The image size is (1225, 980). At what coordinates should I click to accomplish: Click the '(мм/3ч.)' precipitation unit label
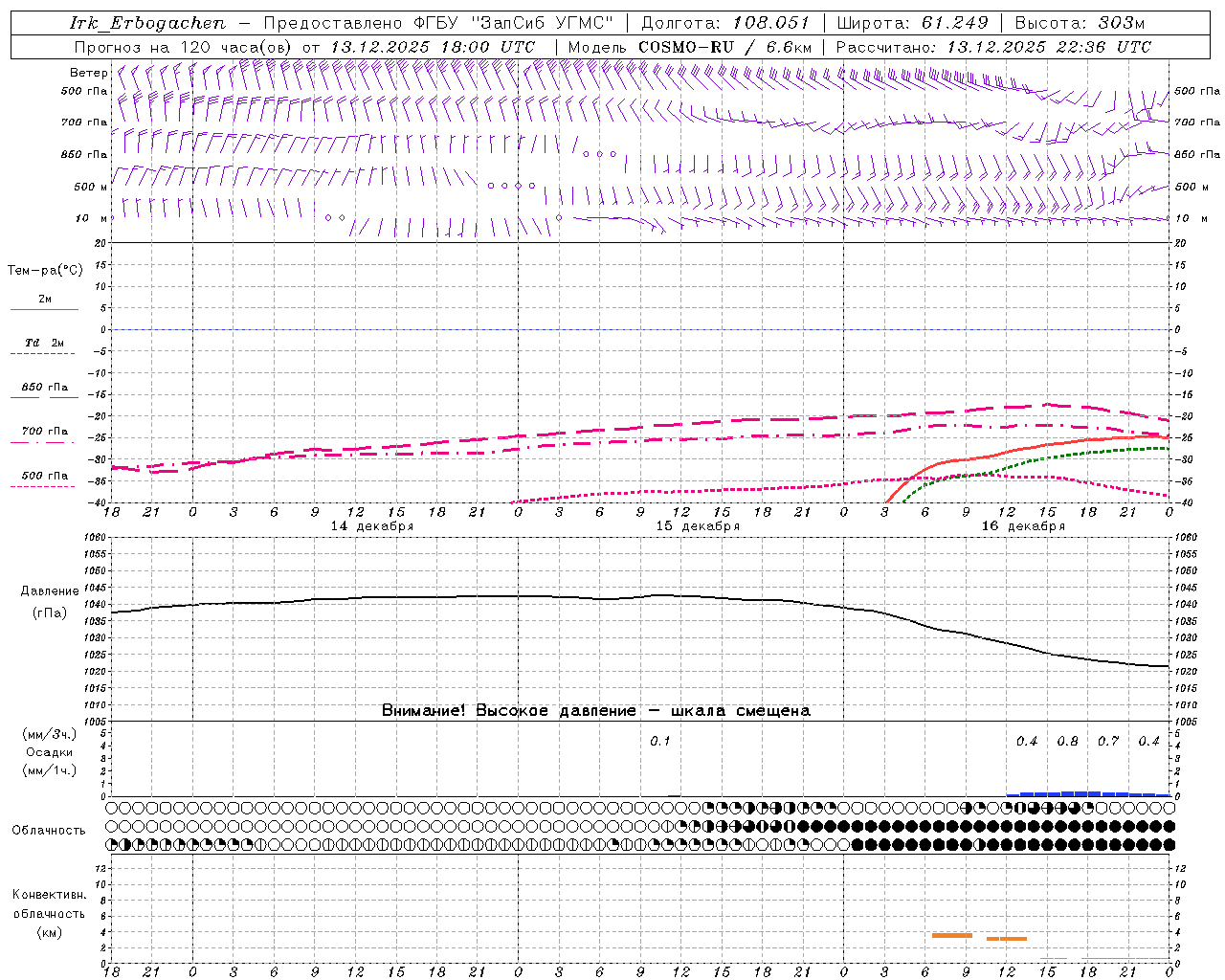pyautogui.click(x=49, y=734)
